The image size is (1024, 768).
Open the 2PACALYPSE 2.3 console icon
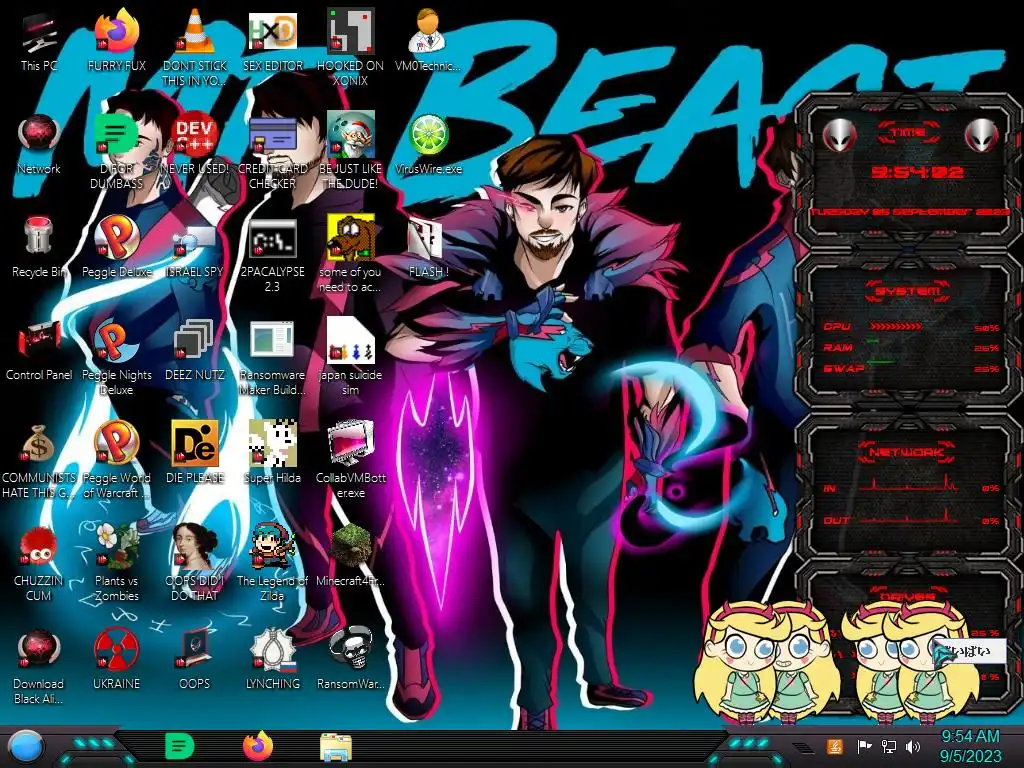pyautogui.click(x=272, y=239)
